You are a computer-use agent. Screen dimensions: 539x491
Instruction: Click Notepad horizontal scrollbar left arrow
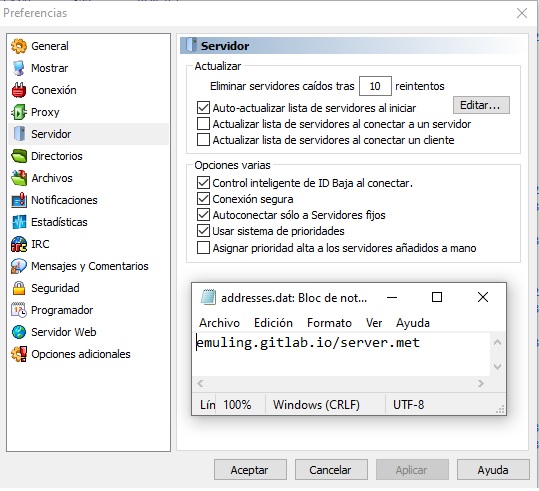200,384
